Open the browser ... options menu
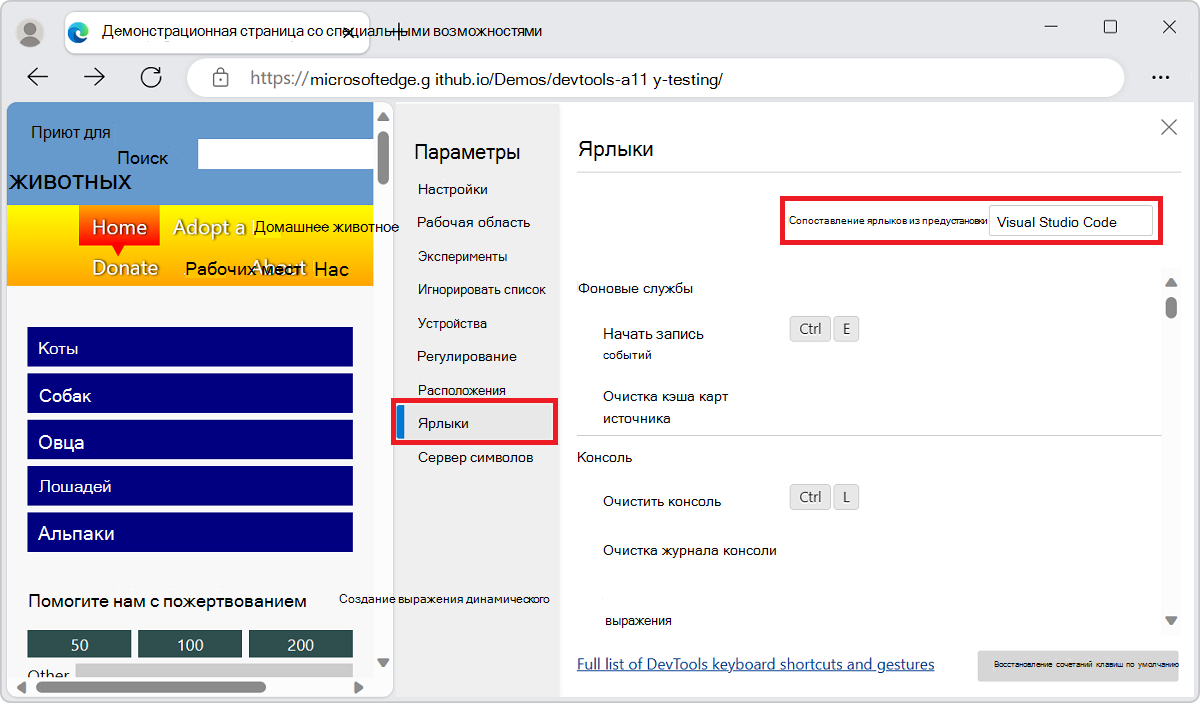Screen dimensions: 1200x703 coord(1161,76)
